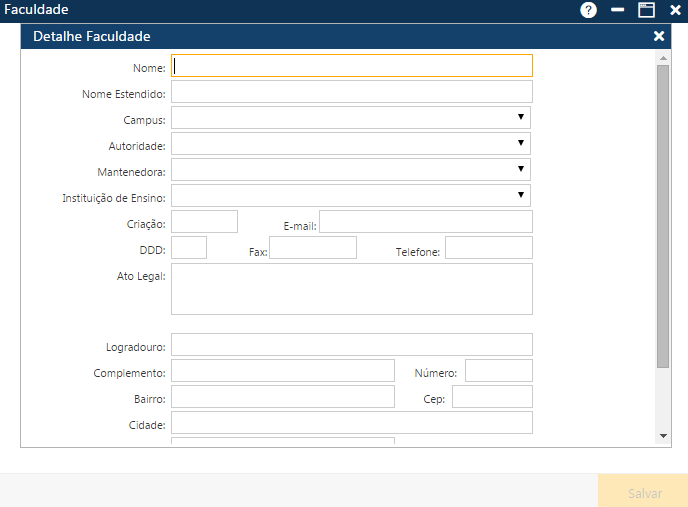Click the Salvar button

pyautogui.click(x=643, y=493)
